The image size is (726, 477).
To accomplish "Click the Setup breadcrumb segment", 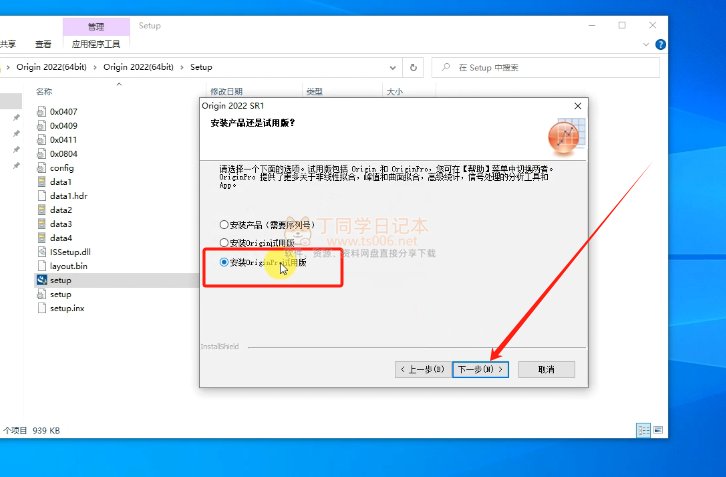I will [201, 67].
